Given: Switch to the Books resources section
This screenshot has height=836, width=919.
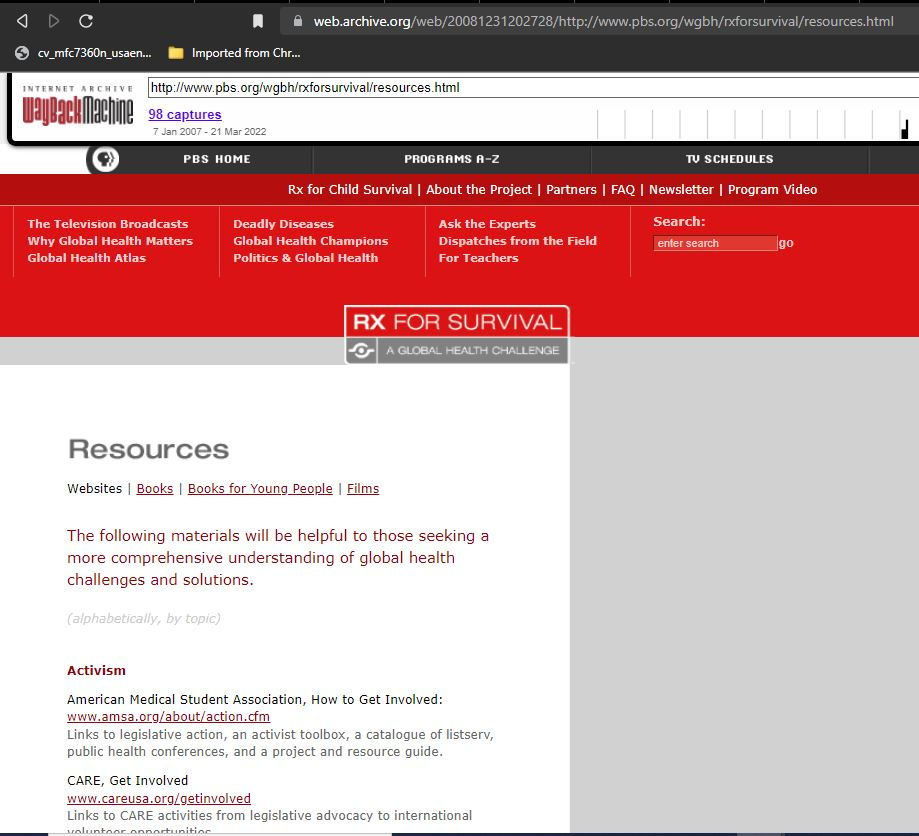Looking at the screenshot, I should (x=155, y=488).
